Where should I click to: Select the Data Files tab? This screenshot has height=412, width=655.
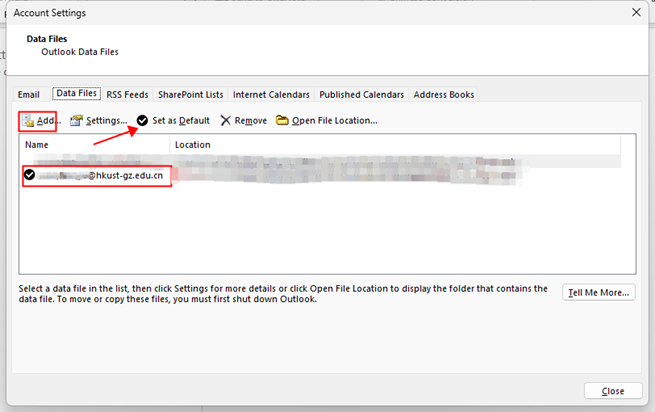coord(76,94)
